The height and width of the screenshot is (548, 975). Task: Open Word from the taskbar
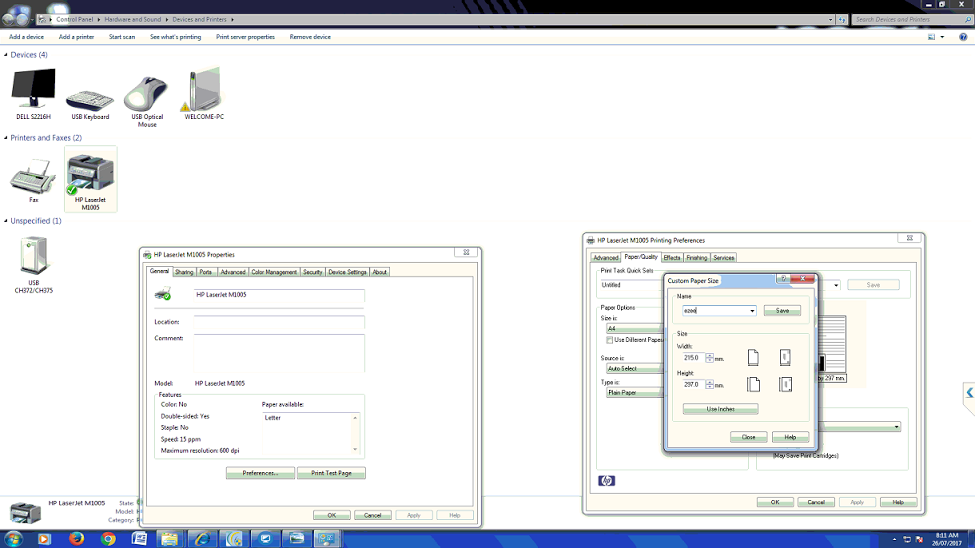[139, 539]
